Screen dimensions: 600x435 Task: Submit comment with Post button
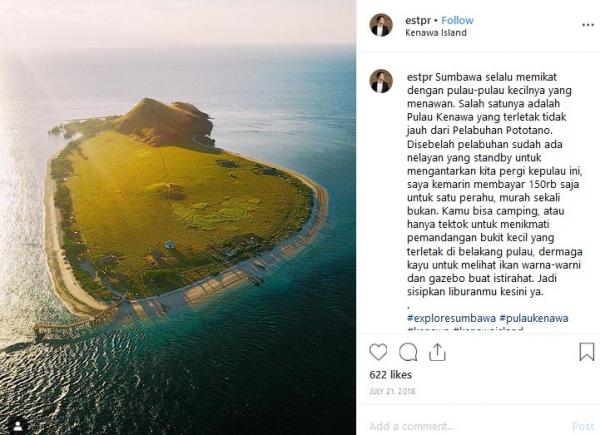pos(582,426)
